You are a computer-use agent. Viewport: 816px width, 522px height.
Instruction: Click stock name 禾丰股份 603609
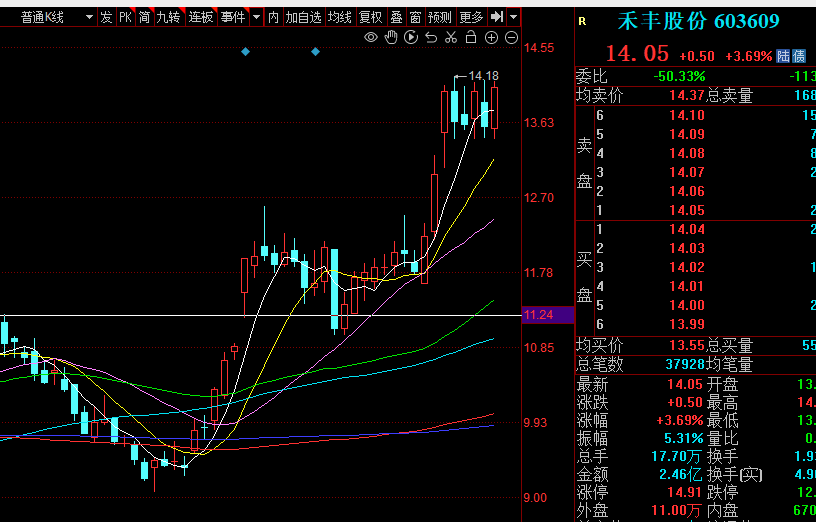698,21
